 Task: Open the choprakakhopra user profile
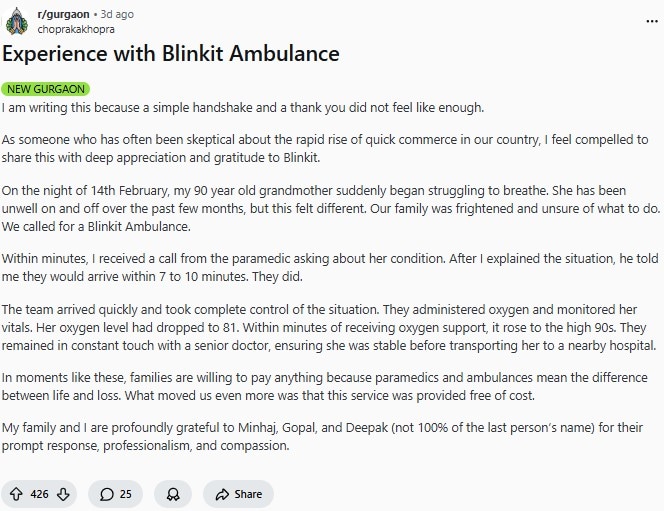click(77, 29)
